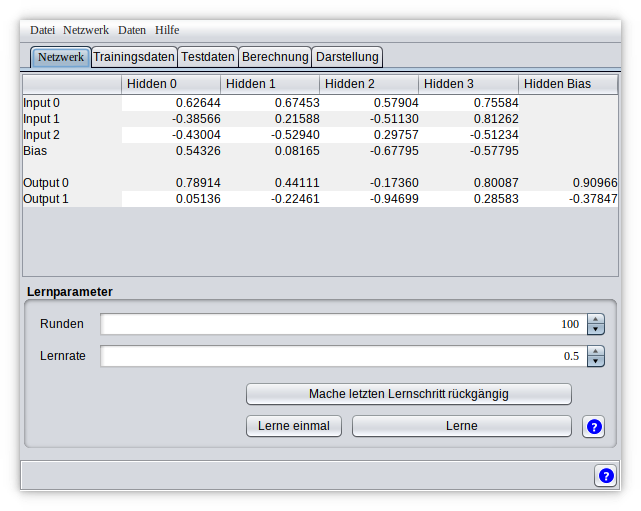The width and height of the screenshot is (641, 511).
Task: Increase Lernrate with up arrow
Action: tap(596, 352)
